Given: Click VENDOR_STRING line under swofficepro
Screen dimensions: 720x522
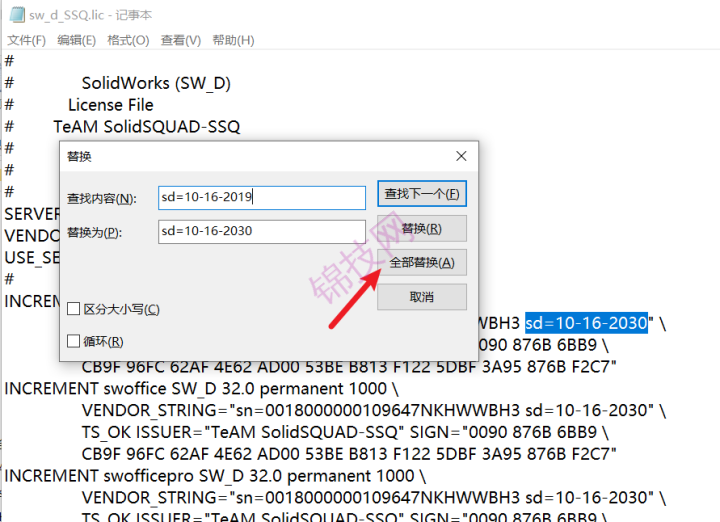Looking at the screenshot, I should pyautogui.click(x=374, y=498).
